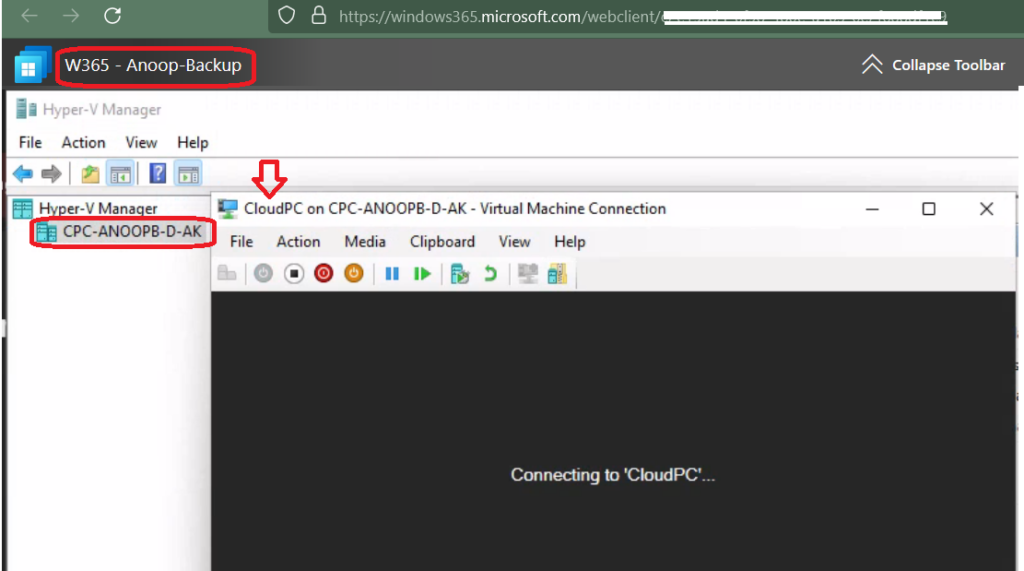Click the padlock site security icon
This screenshot has height=571, width=1024.
point(318,15)
